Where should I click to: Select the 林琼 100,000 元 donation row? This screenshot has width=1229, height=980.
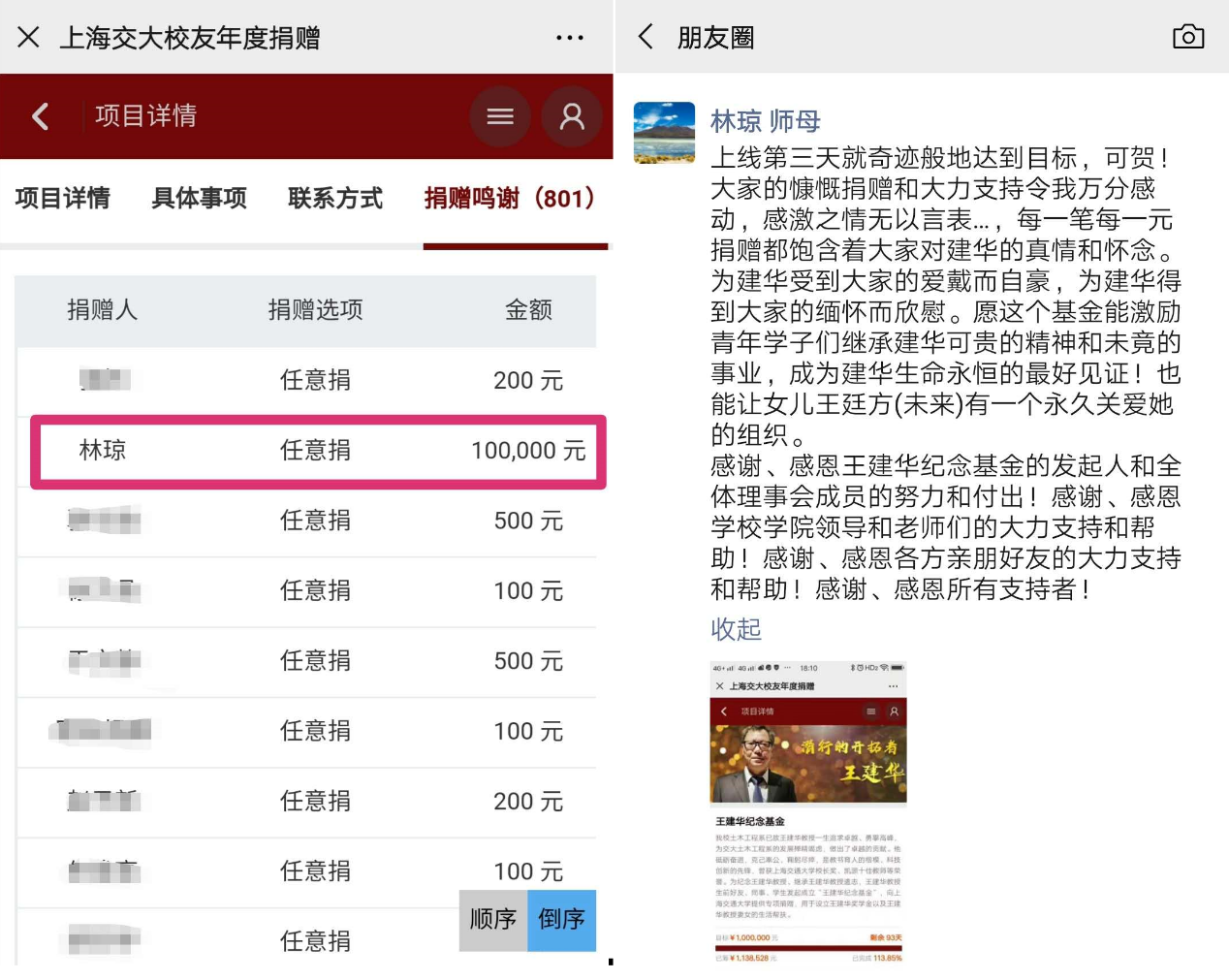[318, 451]
